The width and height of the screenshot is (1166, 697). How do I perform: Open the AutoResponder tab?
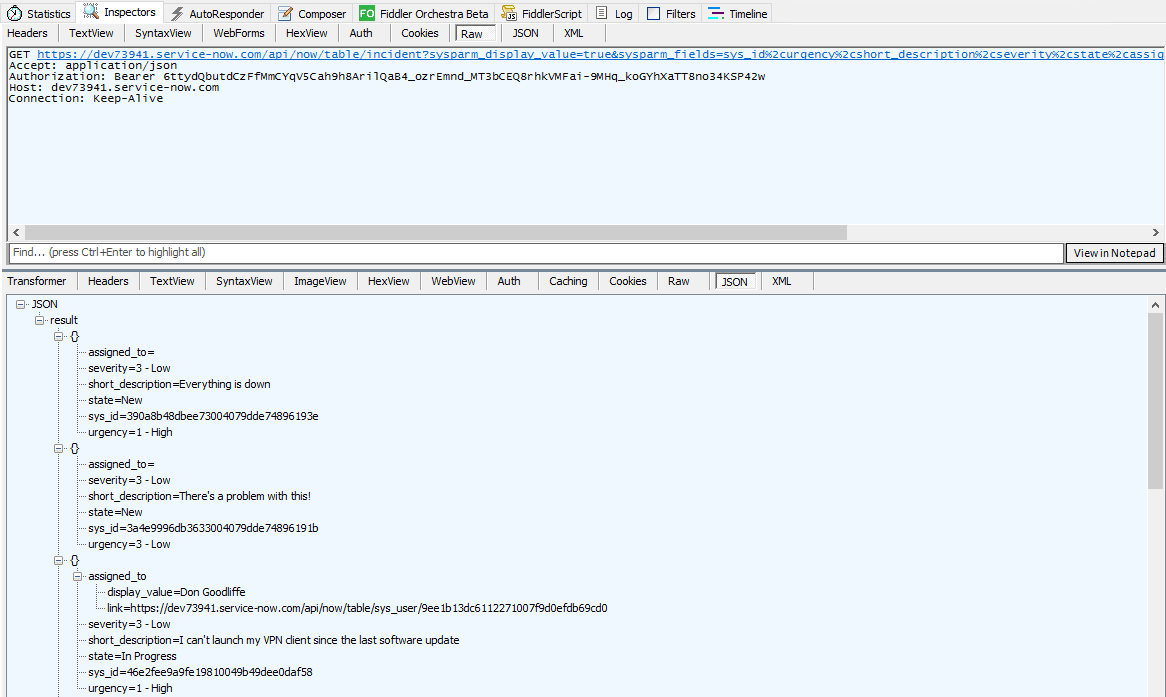coord(217,13)
